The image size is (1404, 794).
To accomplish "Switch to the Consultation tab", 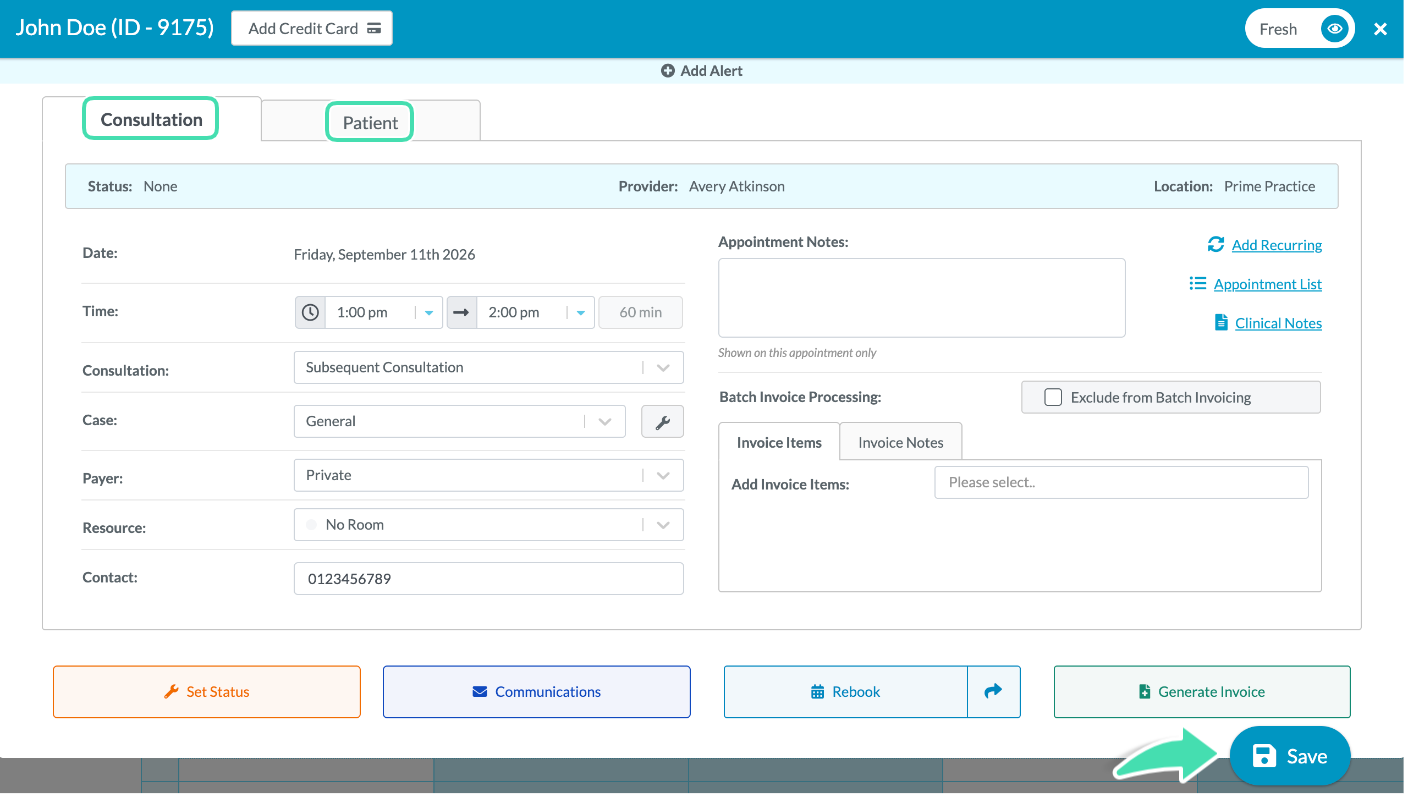I will tap(152, 119).
